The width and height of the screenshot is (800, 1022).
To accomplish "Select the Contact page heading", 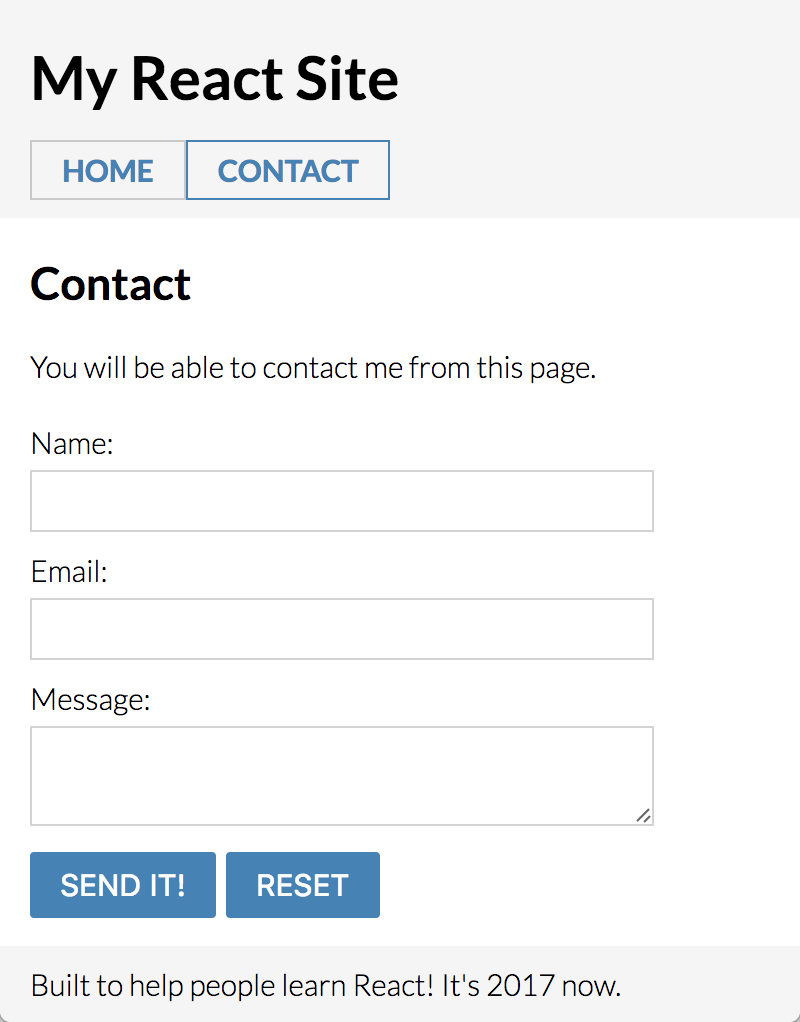I will (x=110, y=285).
